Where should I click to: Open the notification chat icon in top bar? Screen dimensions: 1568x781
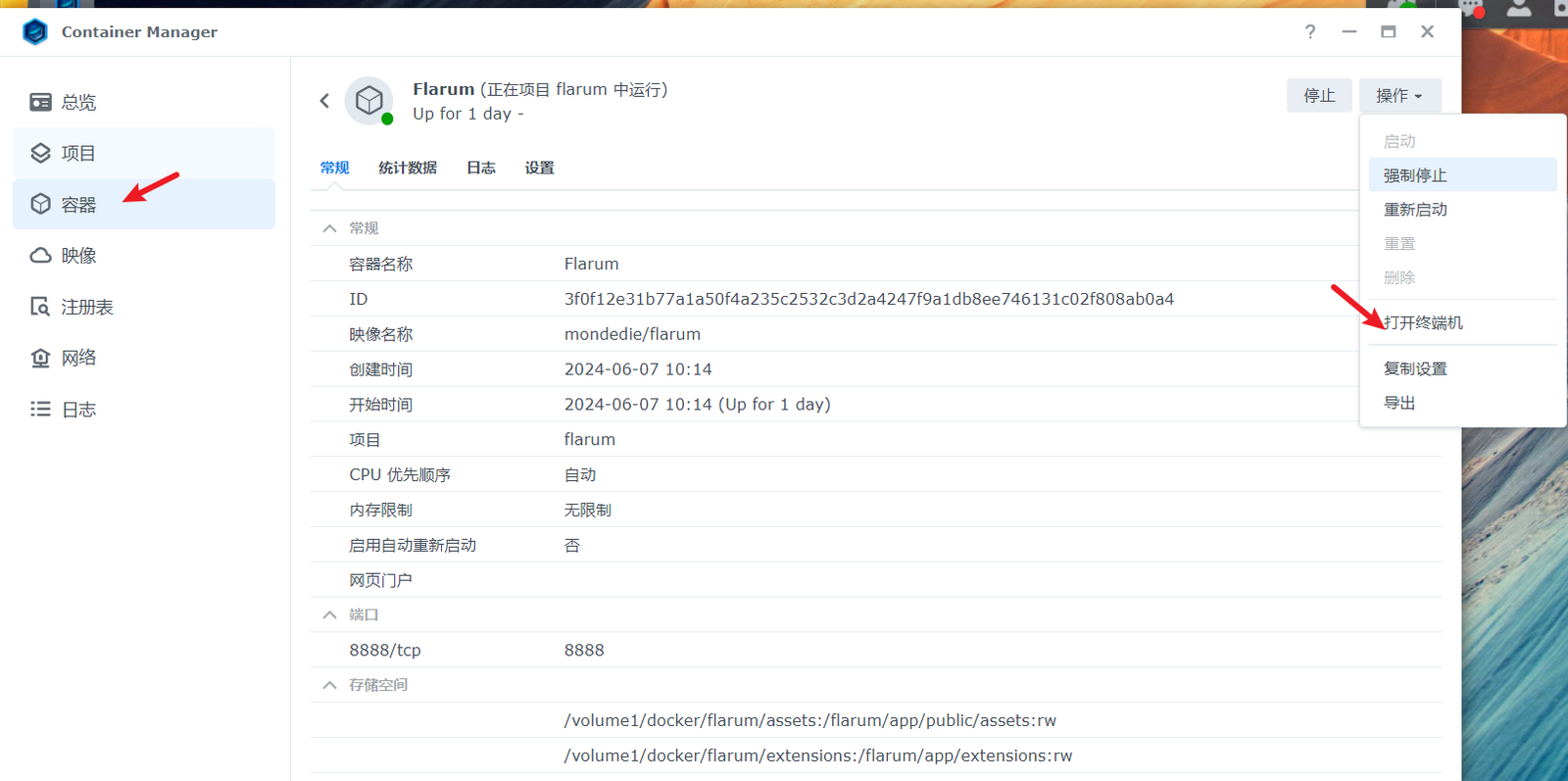1471,8
